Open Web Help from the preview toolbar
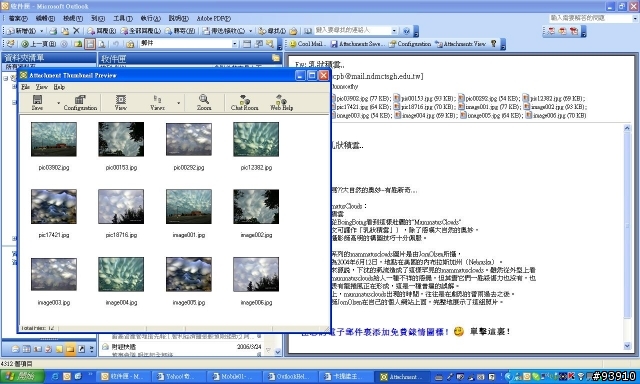This screenshot has width=640, height=384. pos(281,102)
